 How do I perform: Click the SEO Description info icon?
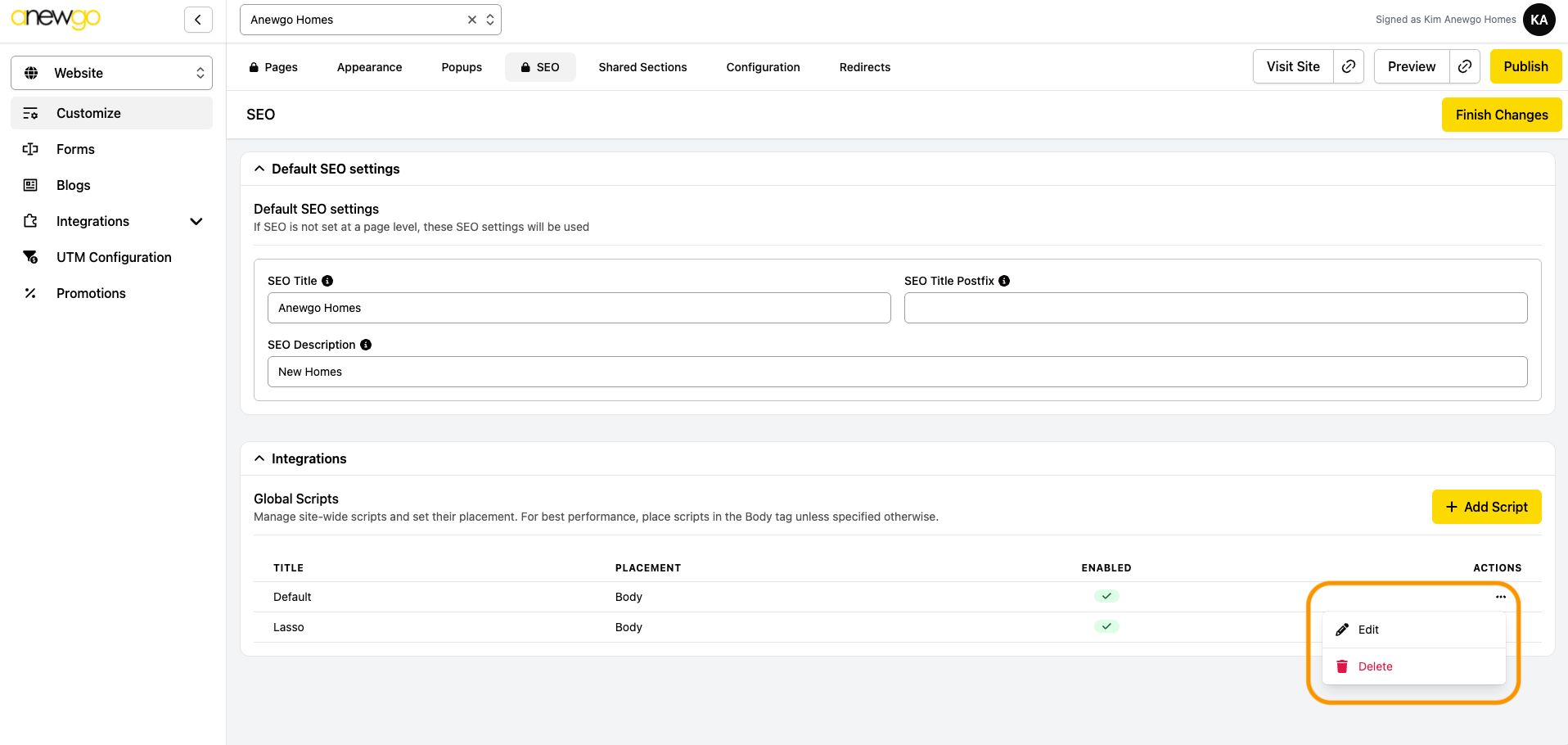pos(366,345)
